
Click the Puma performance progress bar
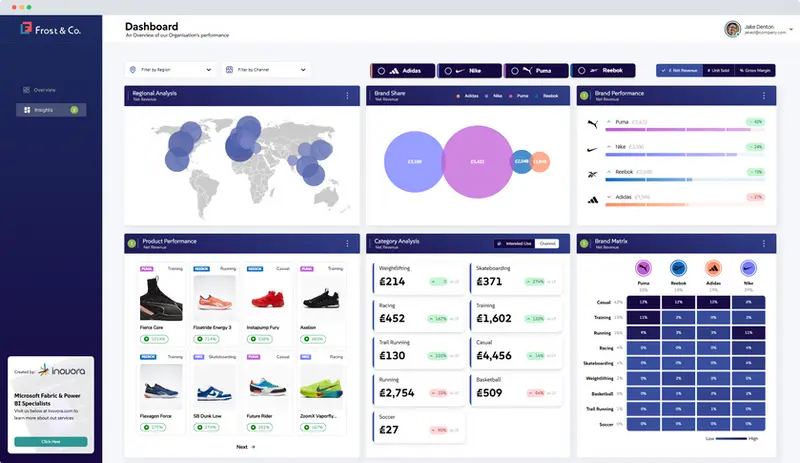pyautogui.click(x=685, y=130)
